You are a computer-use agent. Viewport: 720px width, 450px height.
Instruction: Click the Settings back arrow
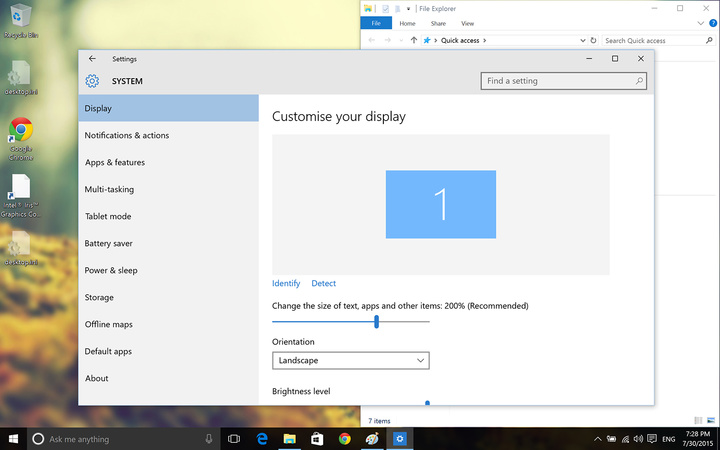click(x=92, y=59)
